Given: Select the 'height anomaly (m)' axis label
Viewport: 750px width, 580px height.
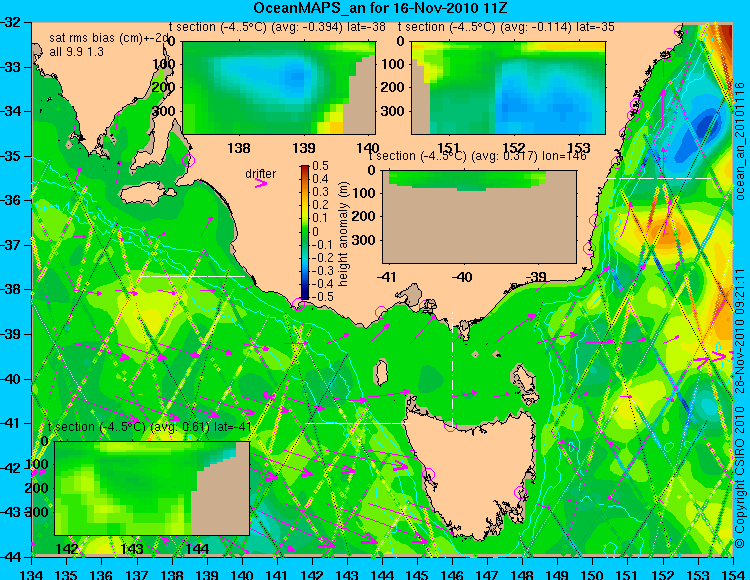Looking at the screenshot, I should (343, 234).
